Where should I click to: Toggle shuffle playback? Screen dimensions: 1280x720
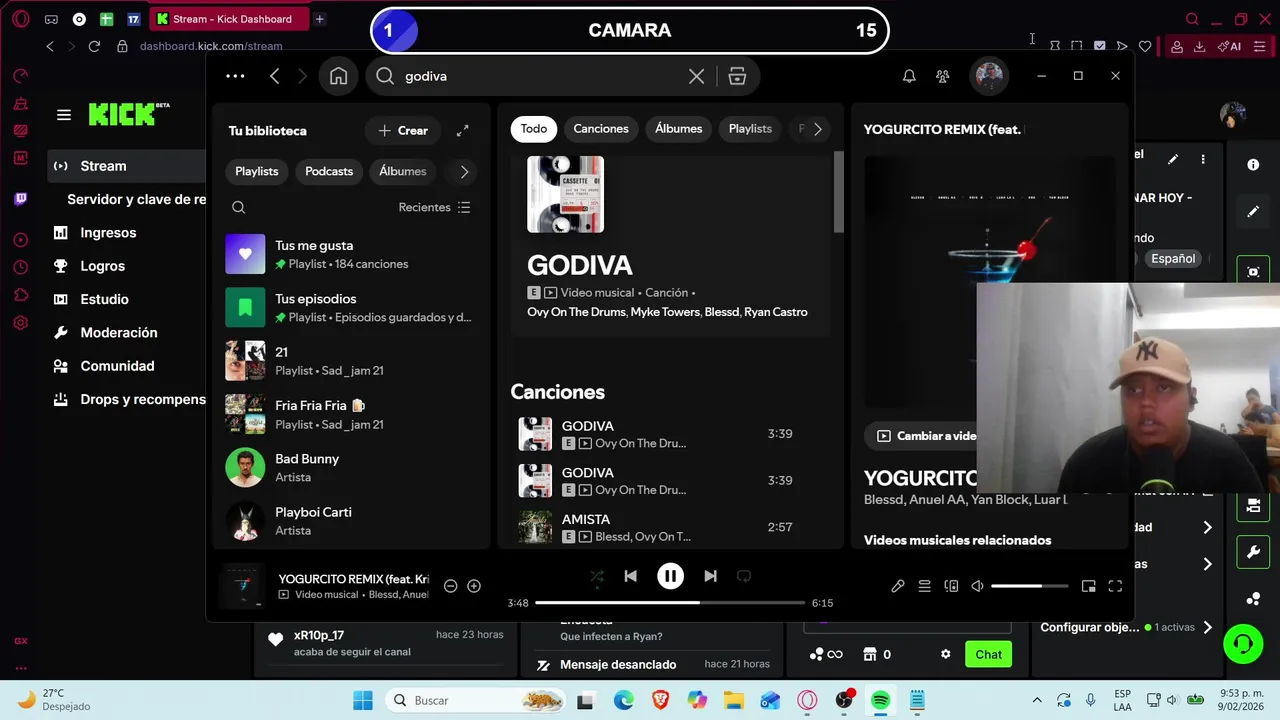(597, 576)
